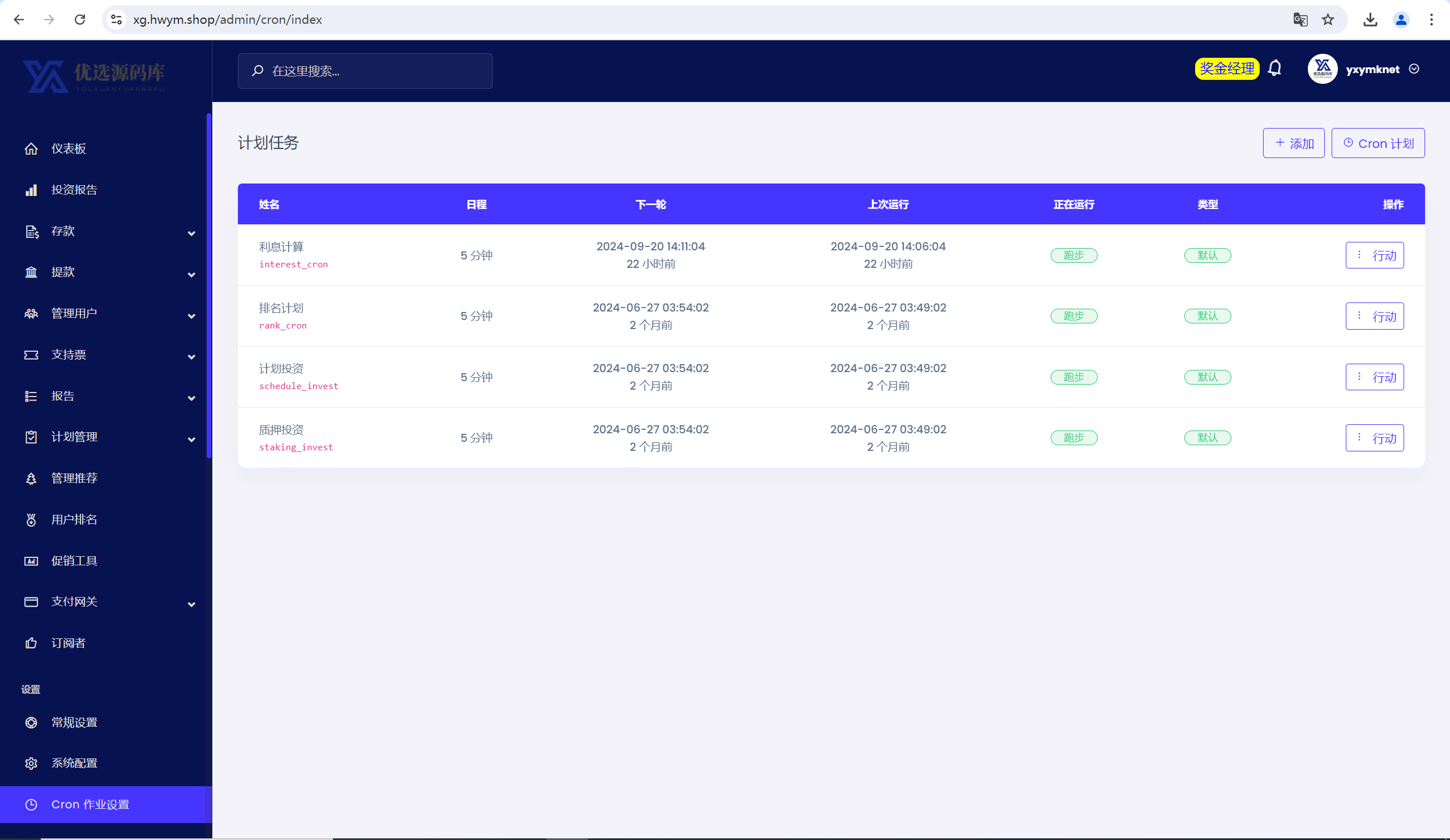The height and width of the screenshot is (840, 1450).
Task: Click the Cron 计划 button
Action: point(1377,143)
